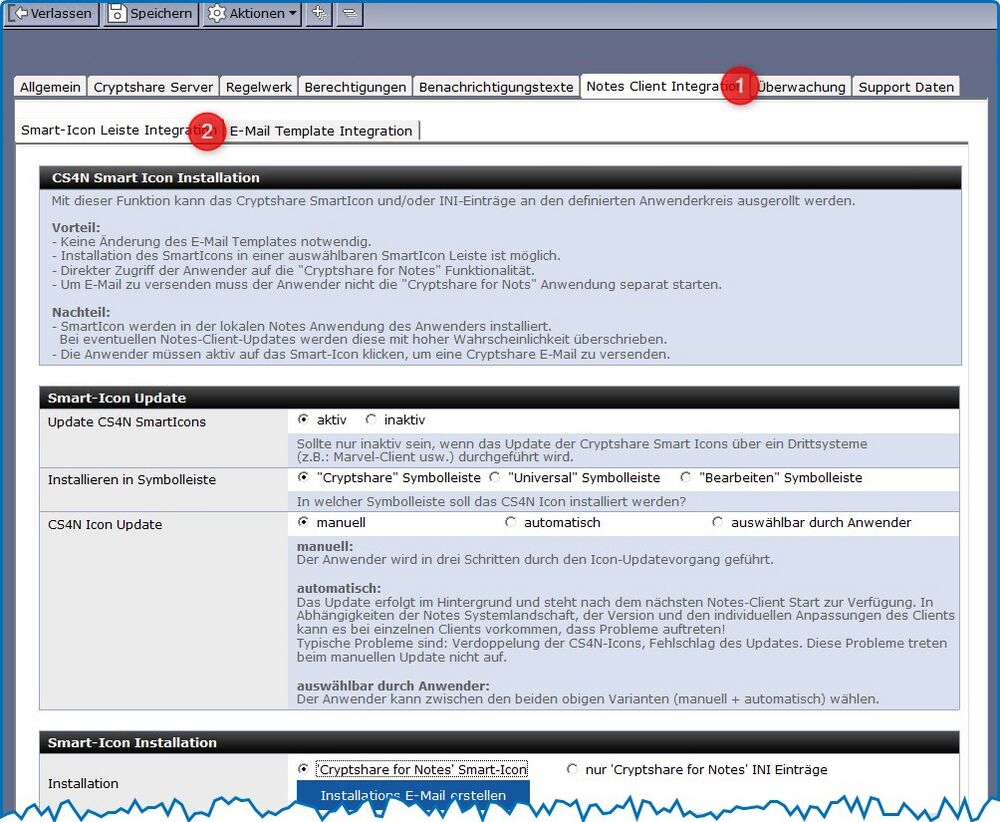Click the Aktionen gear icon

[215, 13]
